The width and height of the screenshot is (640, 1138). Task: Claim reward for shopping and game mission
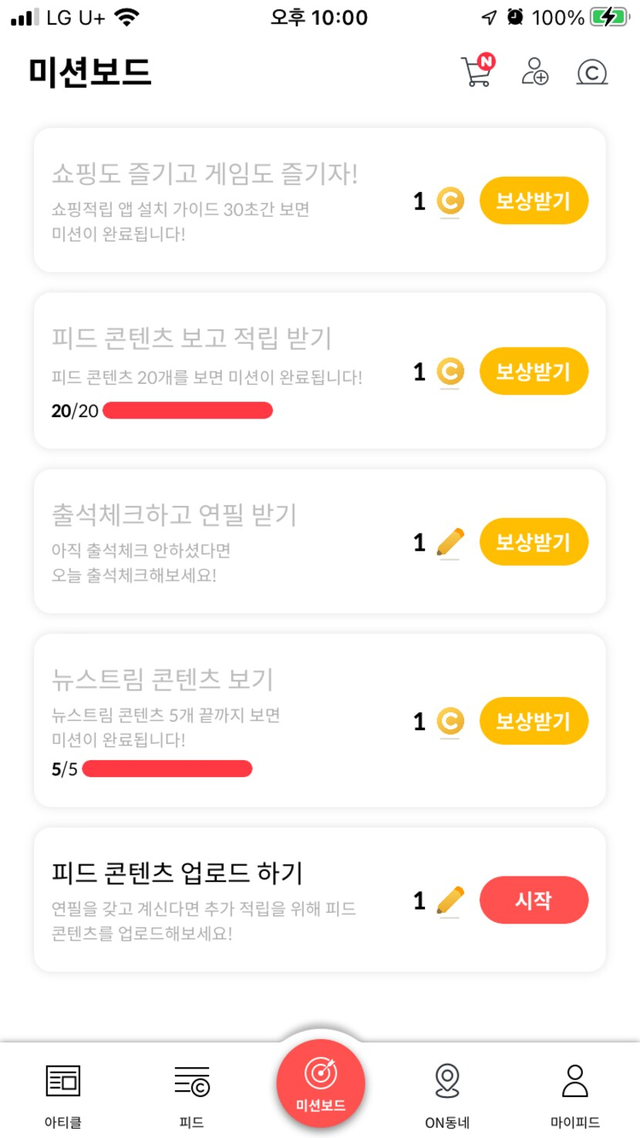click(x=534, y=202)
